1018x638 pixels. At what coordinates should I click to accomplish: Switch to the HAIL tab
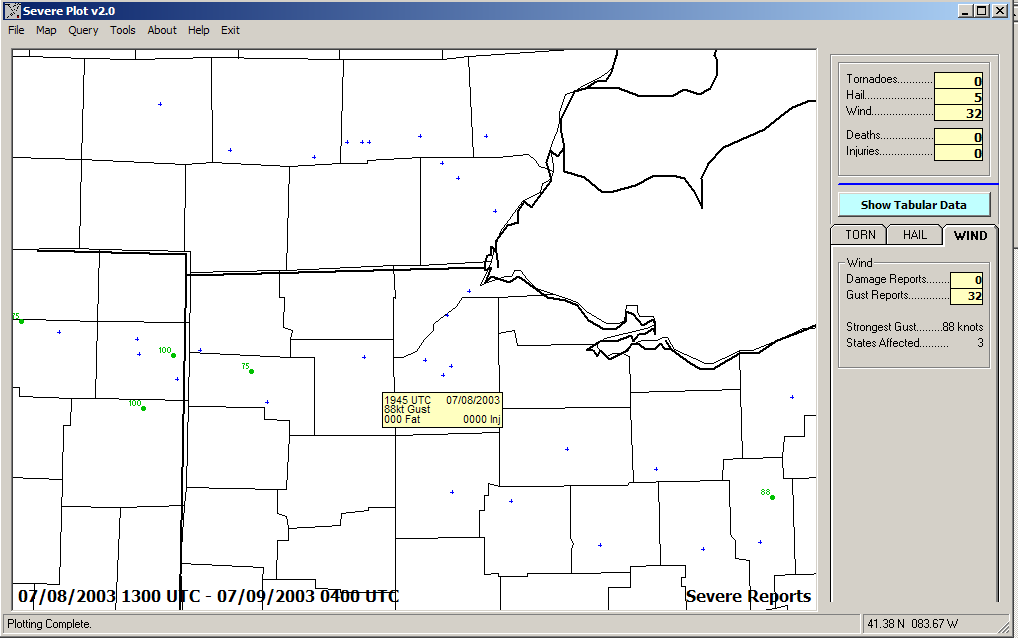point(915,235)
